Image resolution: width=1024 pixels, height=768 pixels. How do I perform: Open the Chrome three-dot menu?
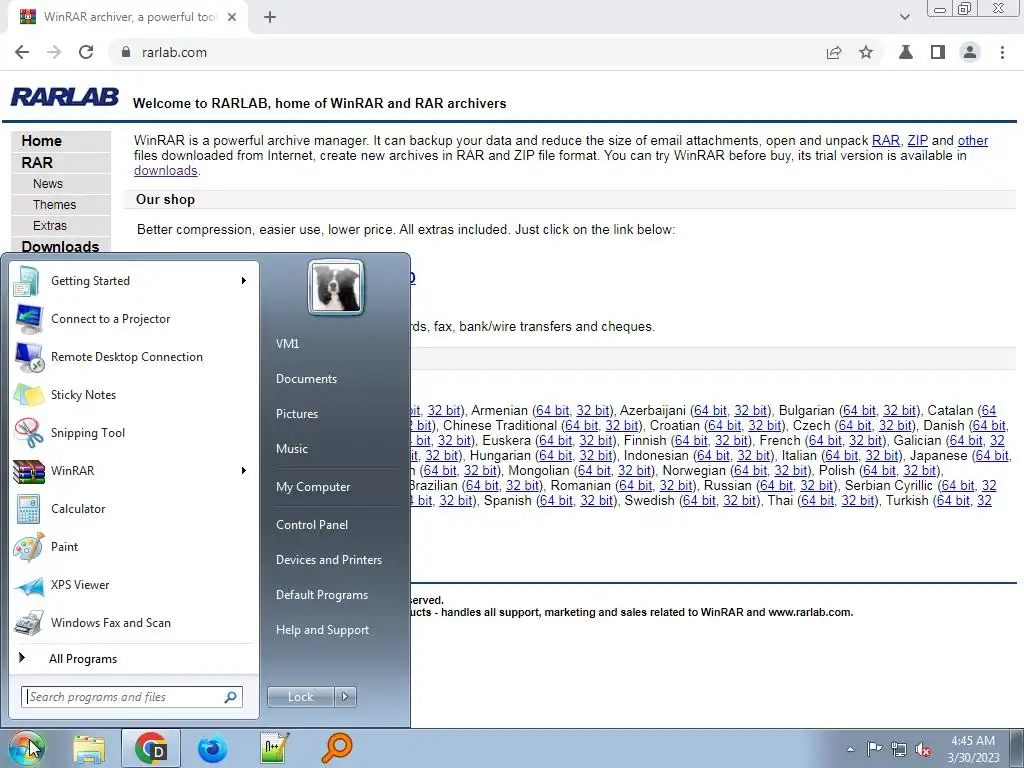click(x=1002, y=52)
